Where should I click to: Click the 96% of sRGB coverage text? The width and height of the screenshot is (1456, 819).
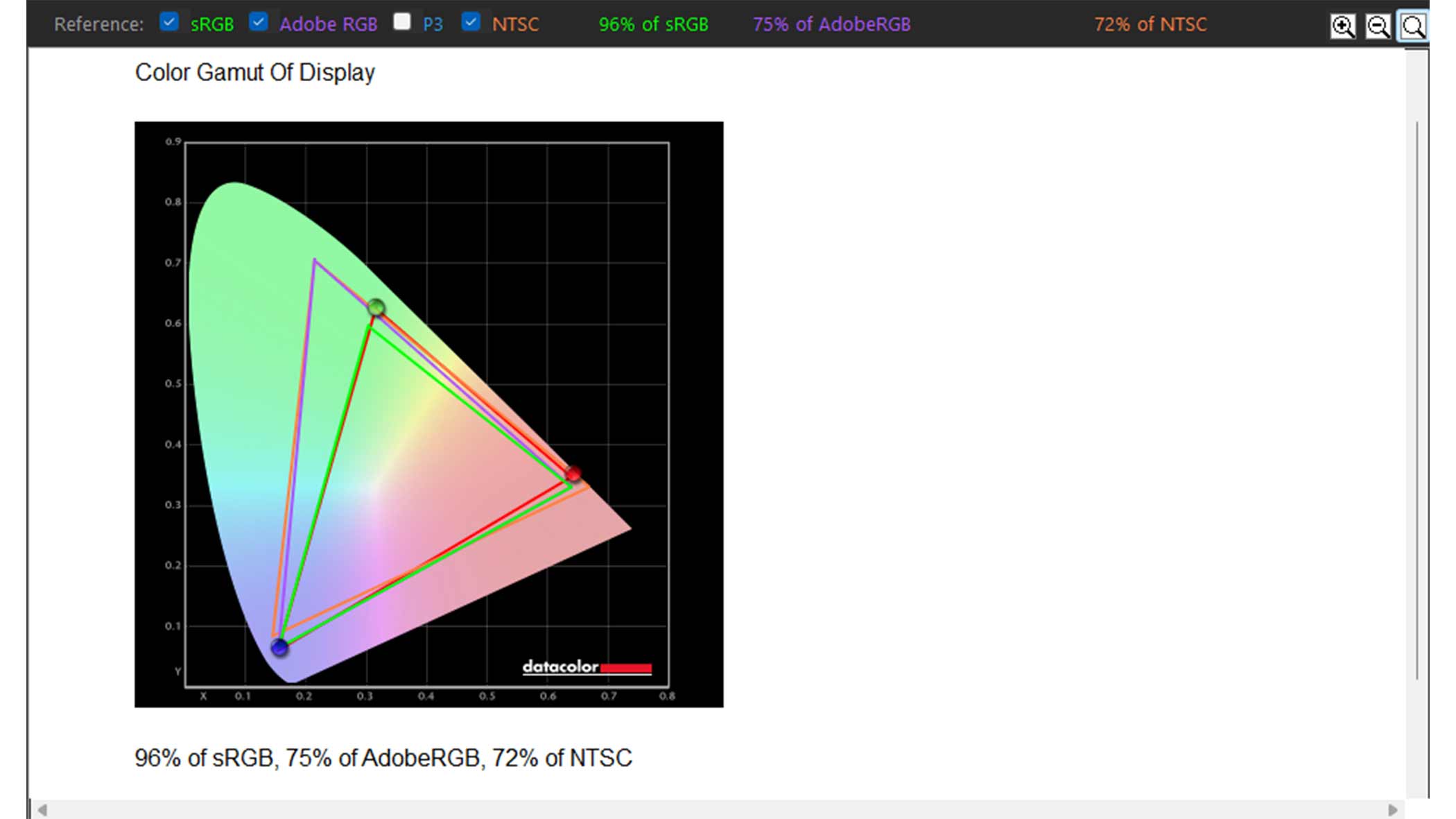tap(652, 23)
